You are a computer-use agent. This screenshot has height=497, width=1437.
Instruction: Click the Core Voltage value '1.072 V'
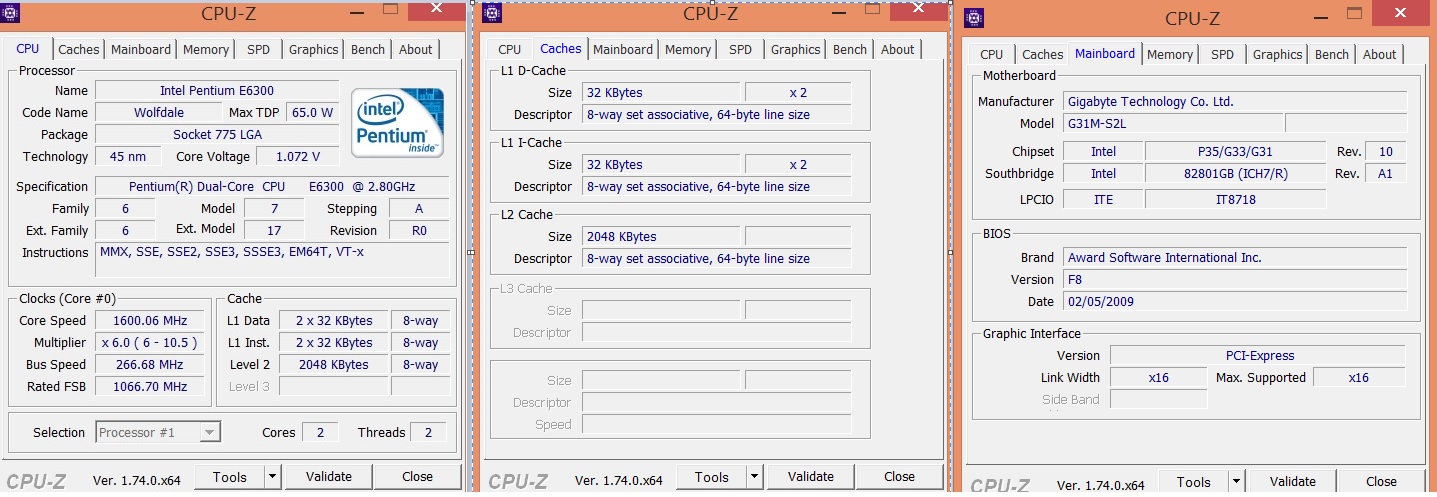pos(297,157)
